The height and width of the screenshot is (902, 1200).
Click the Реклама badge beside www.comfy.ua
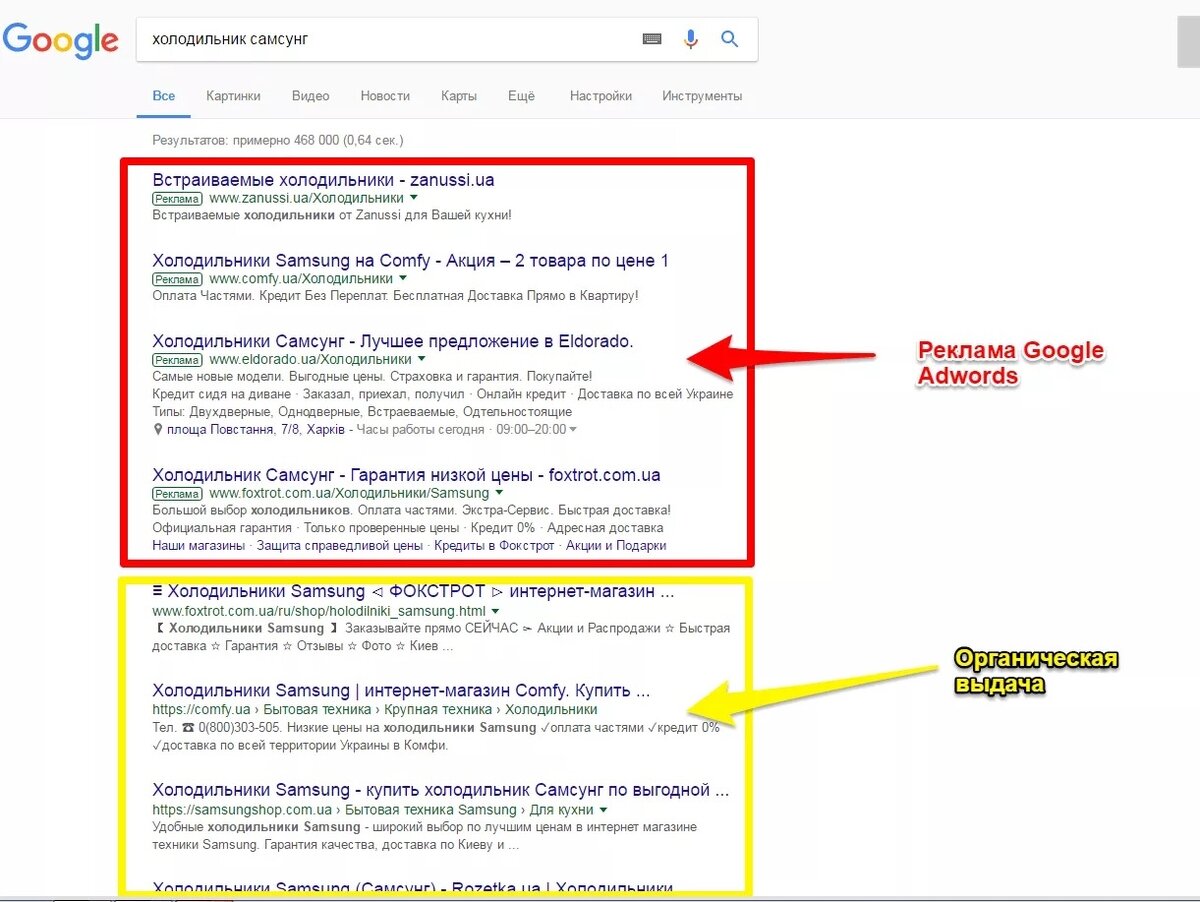[177, 279]
